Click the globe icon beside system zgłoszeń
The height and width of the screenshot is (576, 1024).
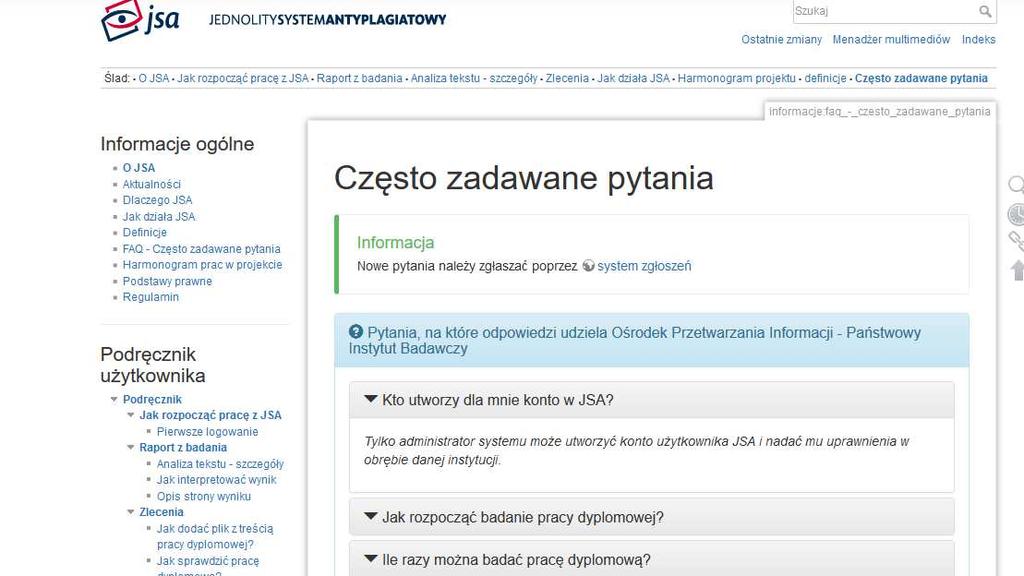point(588,266)
